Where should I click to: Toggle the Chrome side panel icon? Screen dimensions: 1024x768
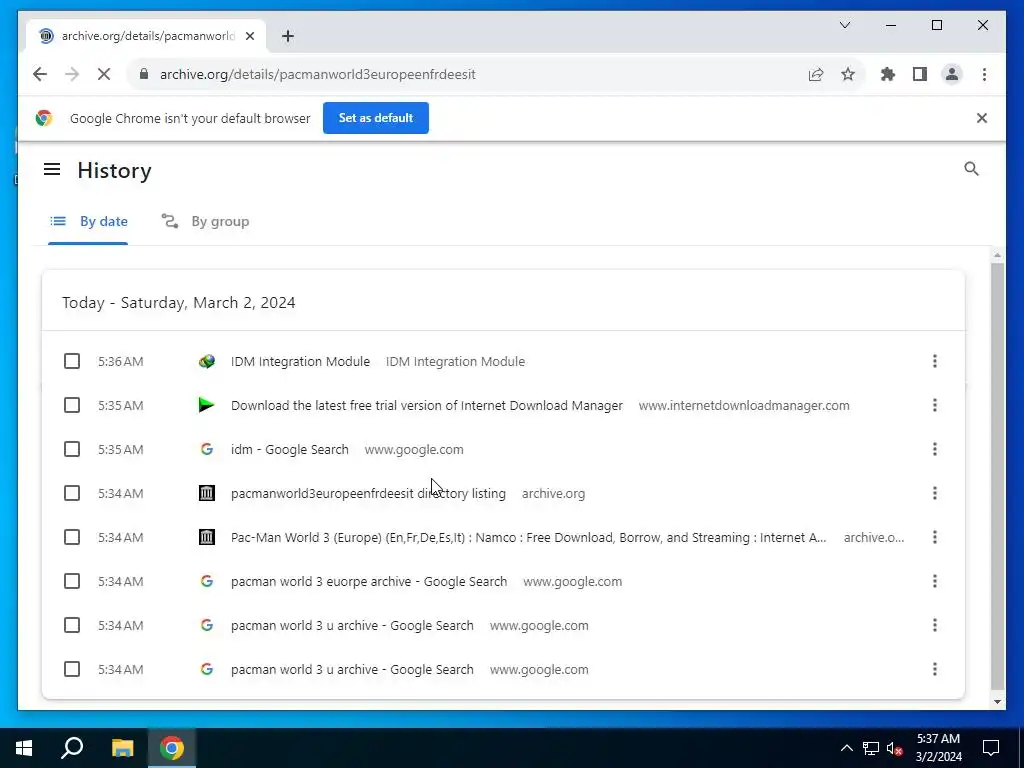[920, 74]
